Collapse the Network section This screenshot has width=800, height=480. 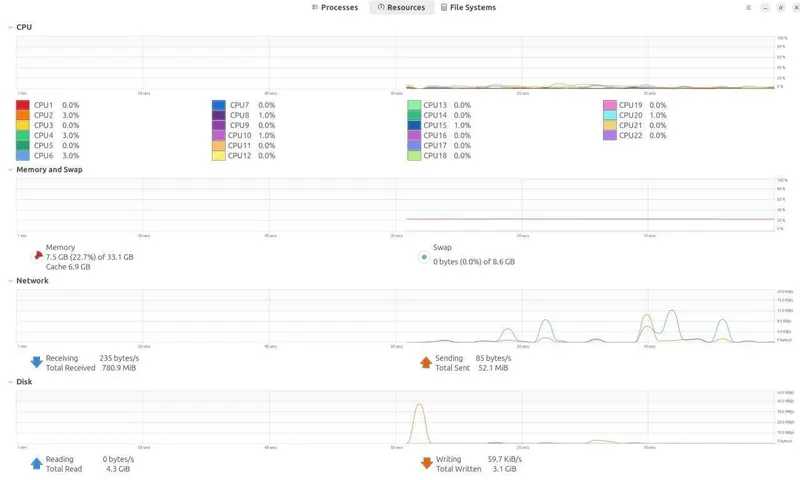coord(10,281)
